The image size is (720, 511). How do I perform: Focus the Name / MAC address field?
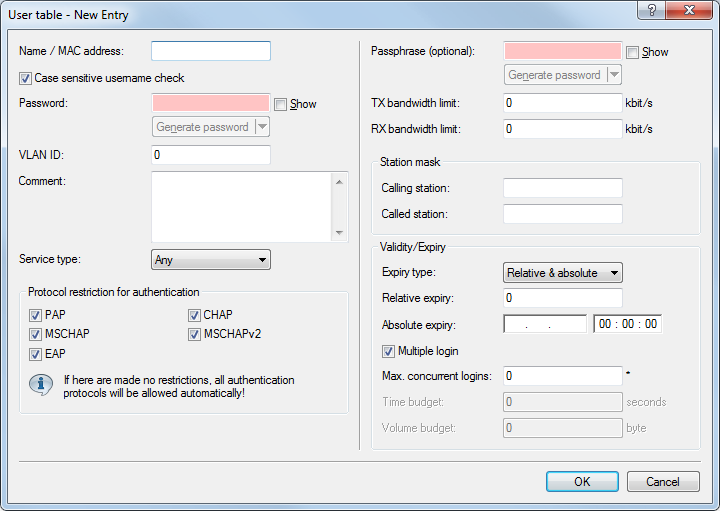coord(211,51)
